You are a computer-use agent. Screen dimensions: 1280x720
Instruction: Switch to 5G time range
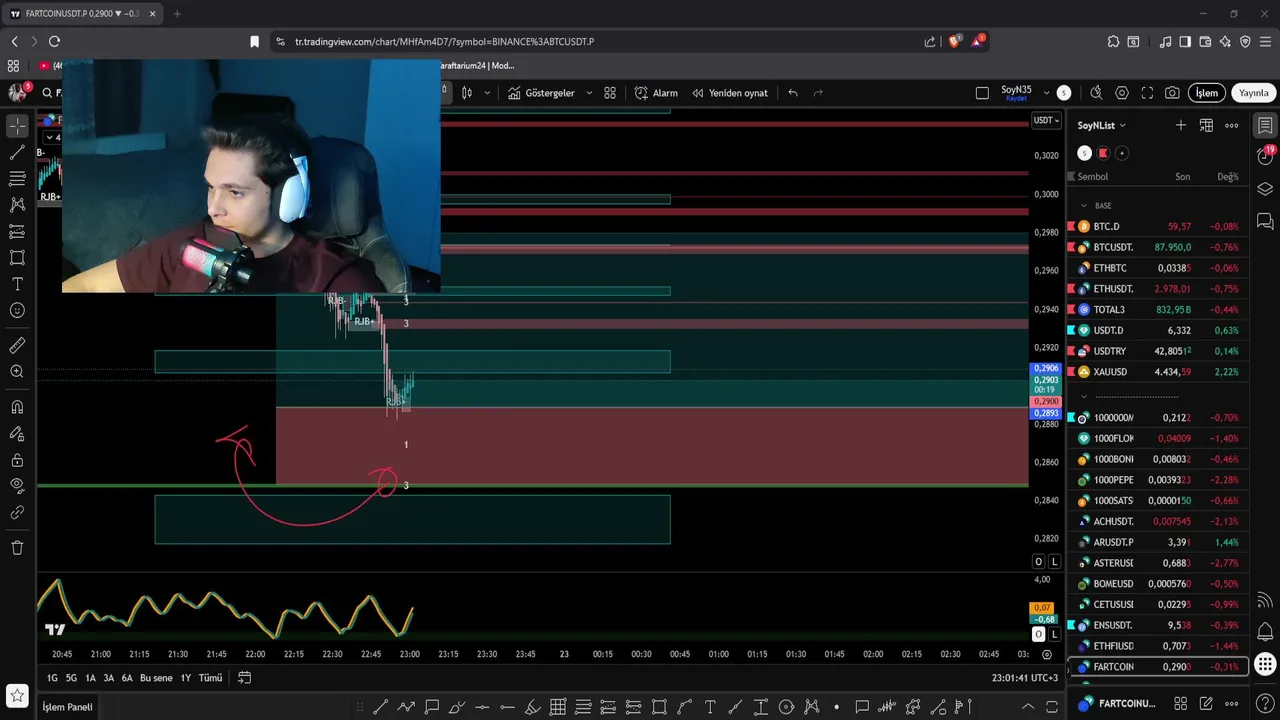point(71,678)
